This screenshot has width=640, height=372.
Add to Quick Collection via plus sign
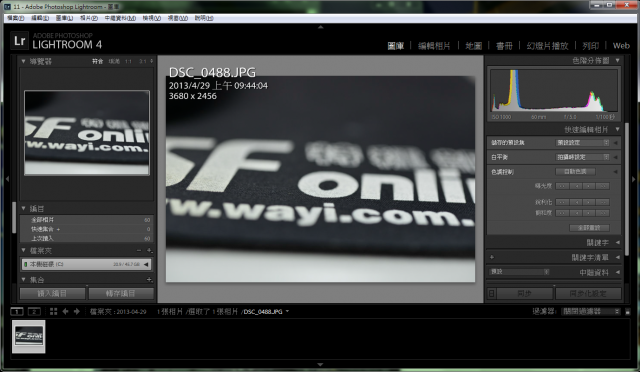point(58,229)
